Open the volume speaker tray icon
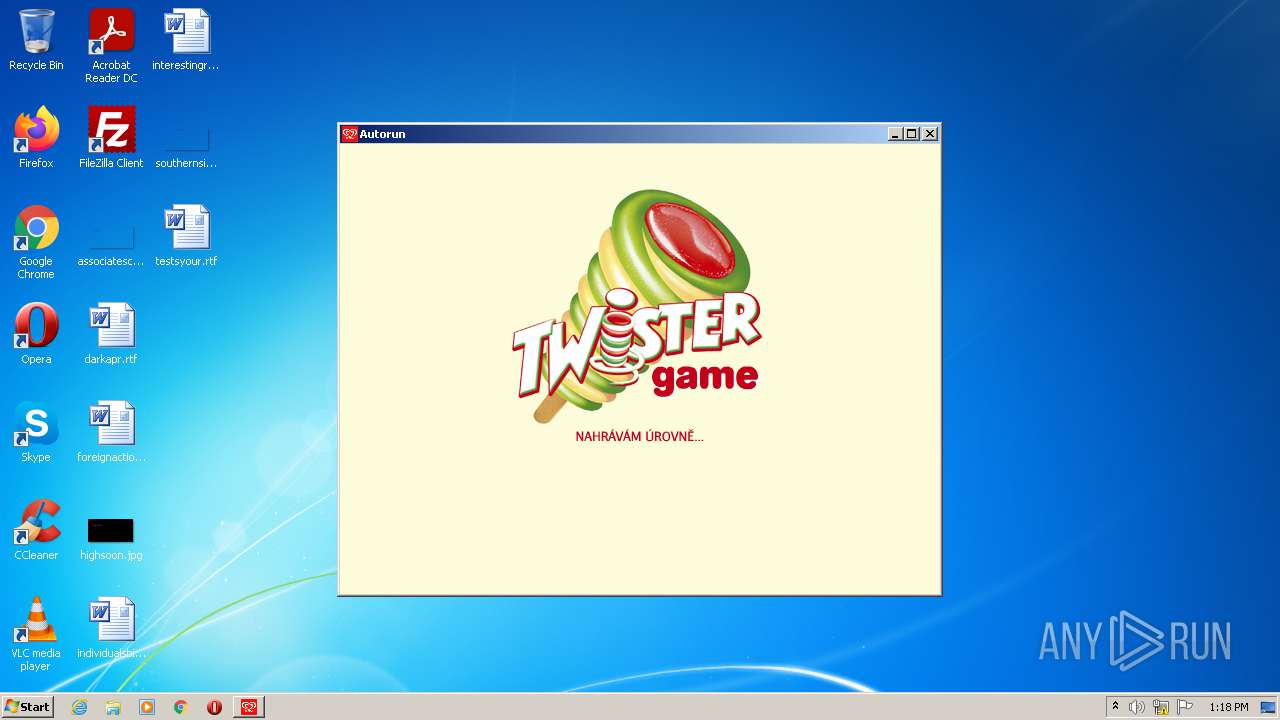Screen dimensions: 1280x720 (x=1137, y=707)
